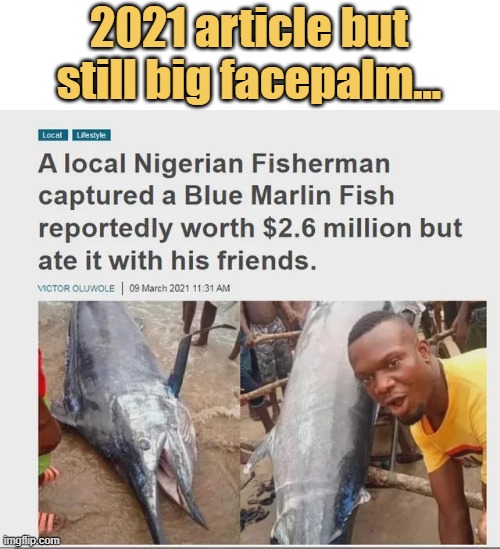Viewport: 500px width, 549px height.
Task: Click the '2021 article but' caption line
Action: point(249,29)
